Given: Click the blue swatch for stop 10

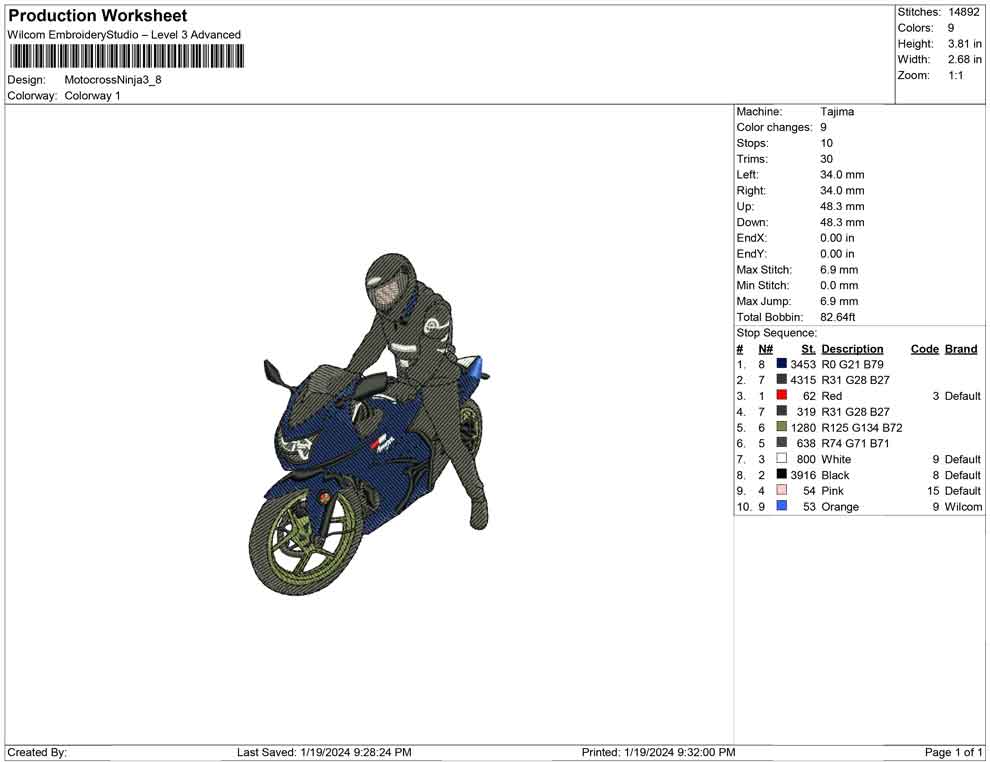Looking at the screenshot, I should [x=782, y=506].
